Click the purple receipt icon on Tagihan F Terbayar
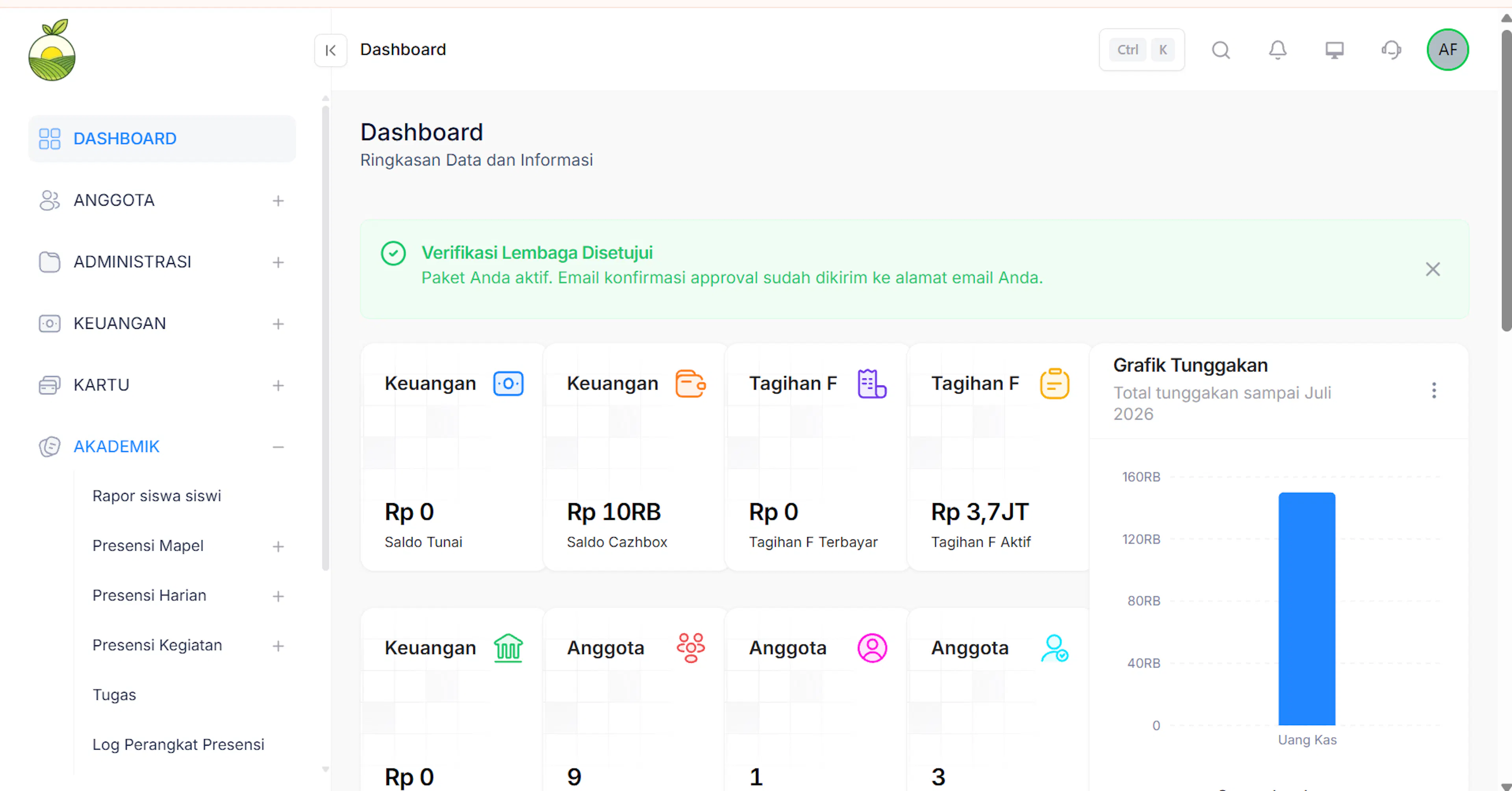 (x=872, y=384)
